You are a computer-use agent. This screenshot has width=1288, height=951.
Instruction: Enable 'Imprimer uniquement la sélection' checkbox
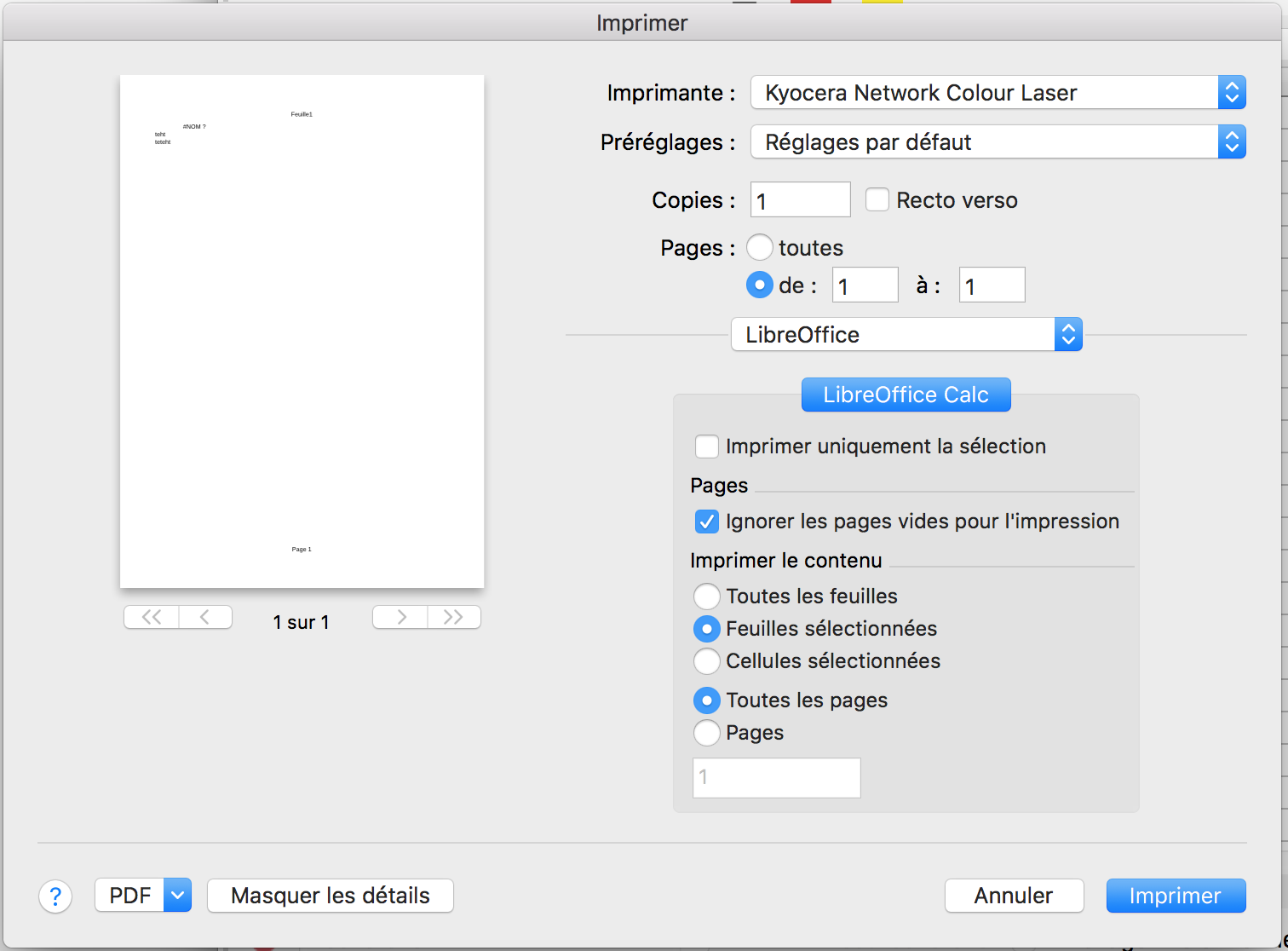(707, 447)
